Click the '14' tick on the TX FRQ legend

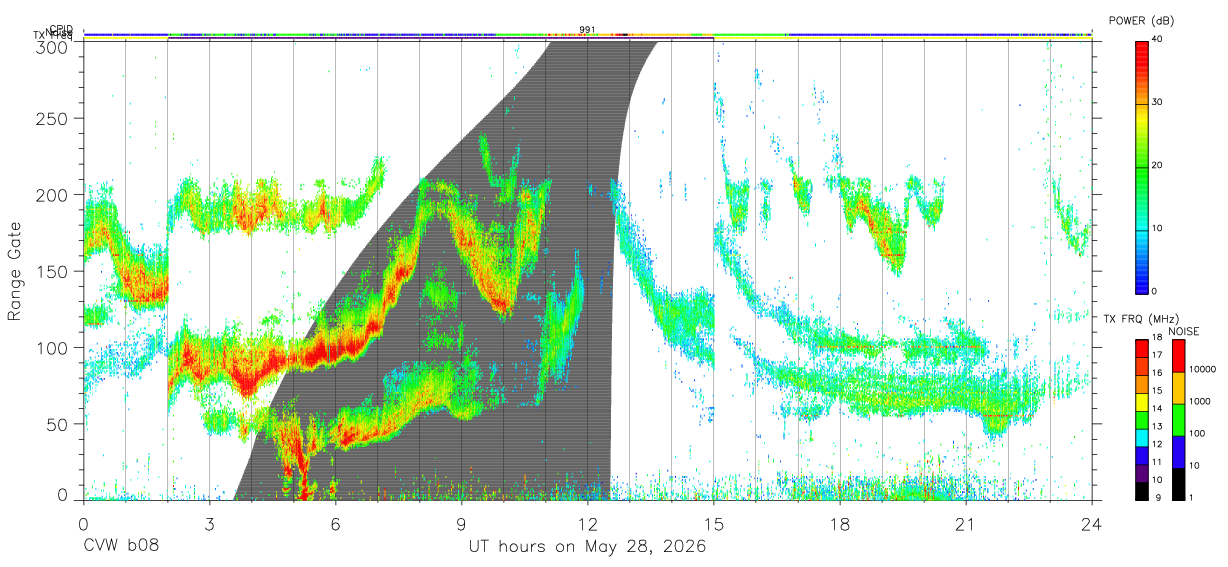point(1158,410)
